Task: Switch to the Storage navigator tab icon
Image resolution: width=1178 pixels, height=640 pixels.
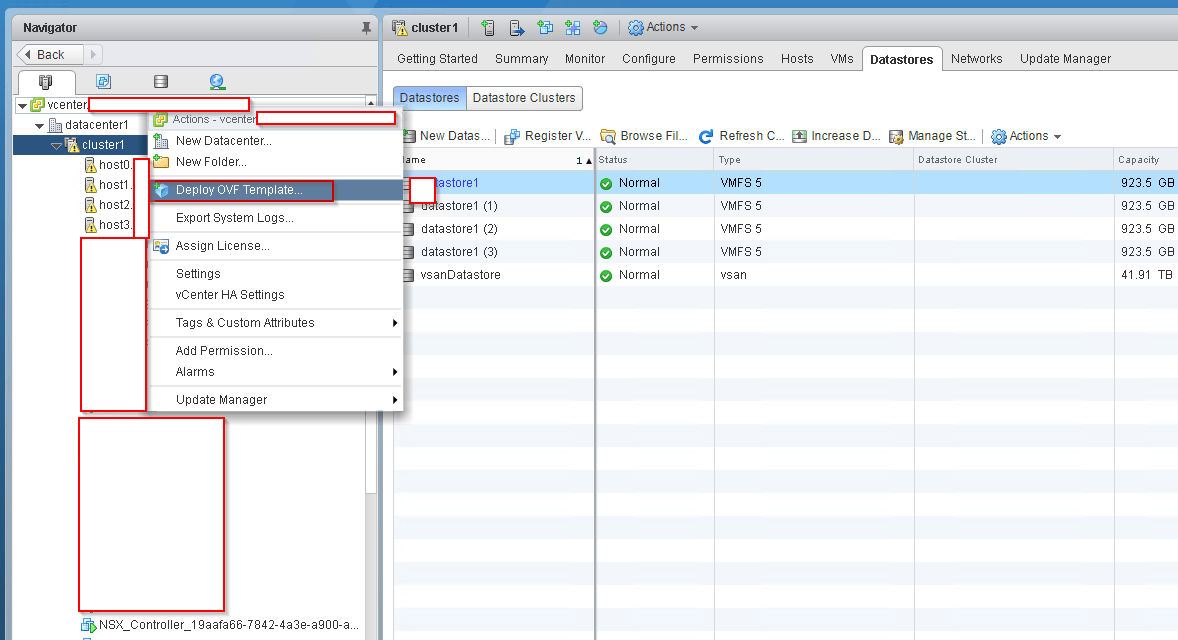Action: pos(160,82)
